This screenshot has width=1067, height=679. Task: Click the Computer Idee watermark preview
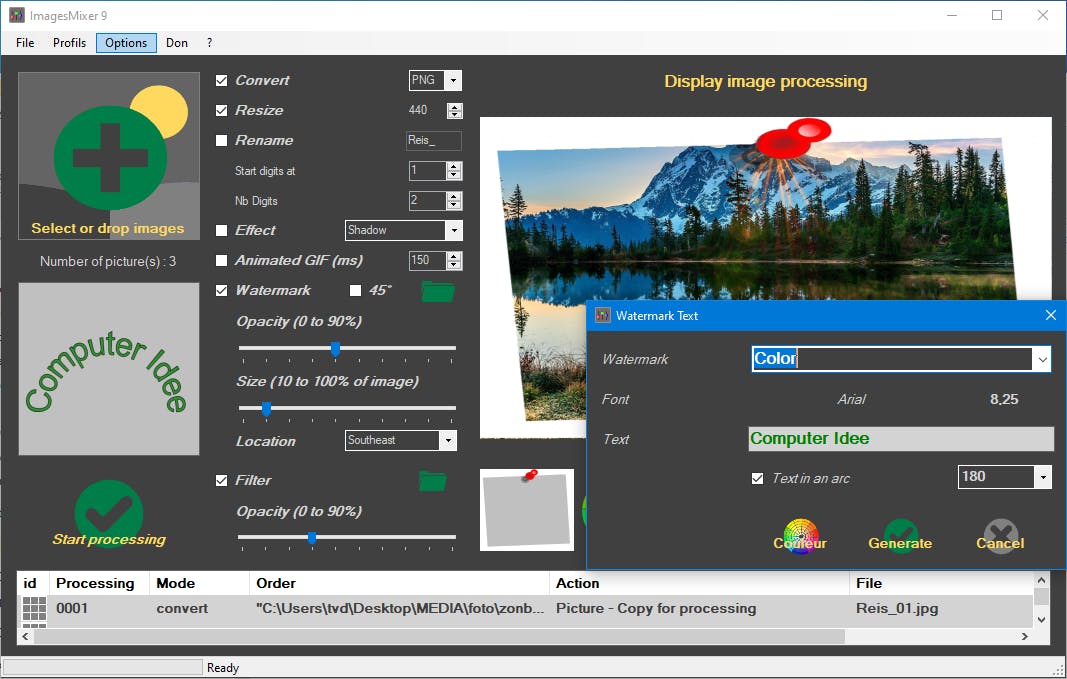tap(109, 369)
